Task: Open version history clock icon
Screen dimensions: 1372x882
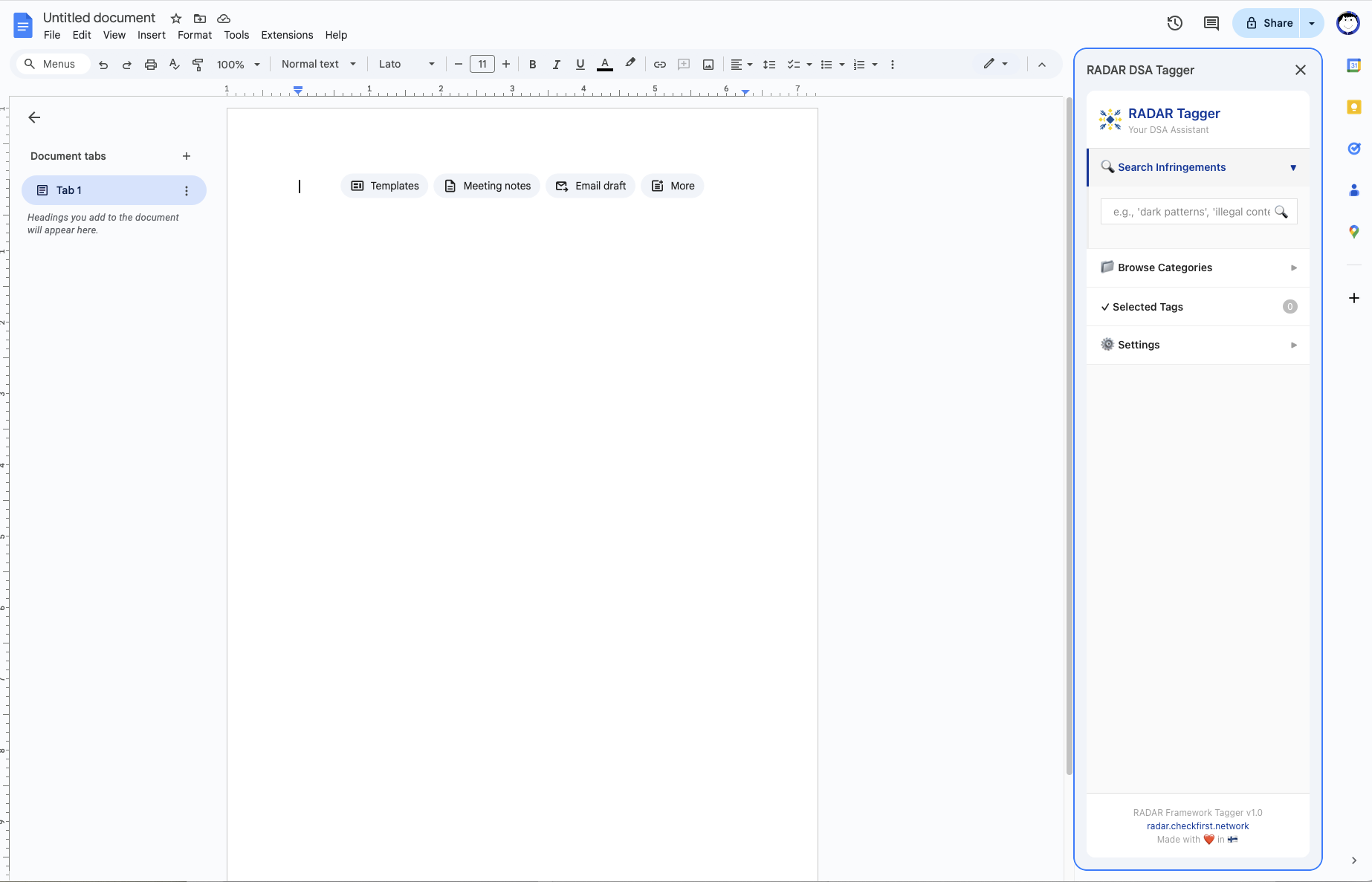Action: pos(1174,23)
